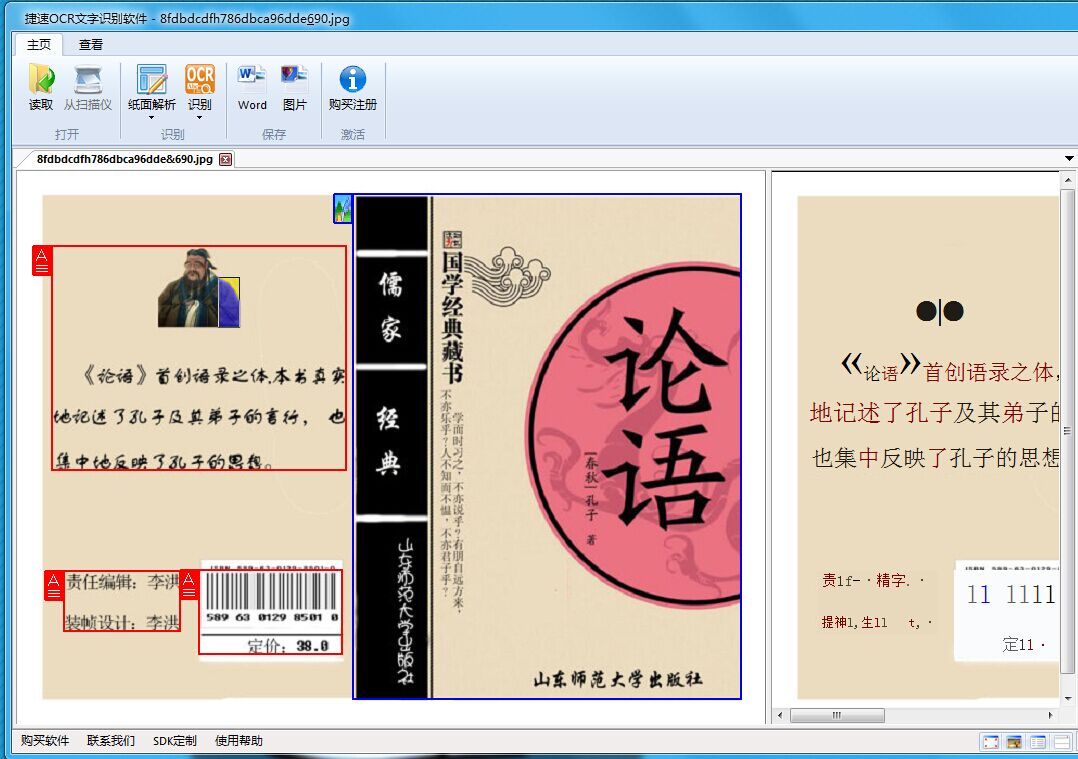The image size is (1078, 759).
Task: Switch to the 主页 ribbon tab
Action: pos(38,45)
